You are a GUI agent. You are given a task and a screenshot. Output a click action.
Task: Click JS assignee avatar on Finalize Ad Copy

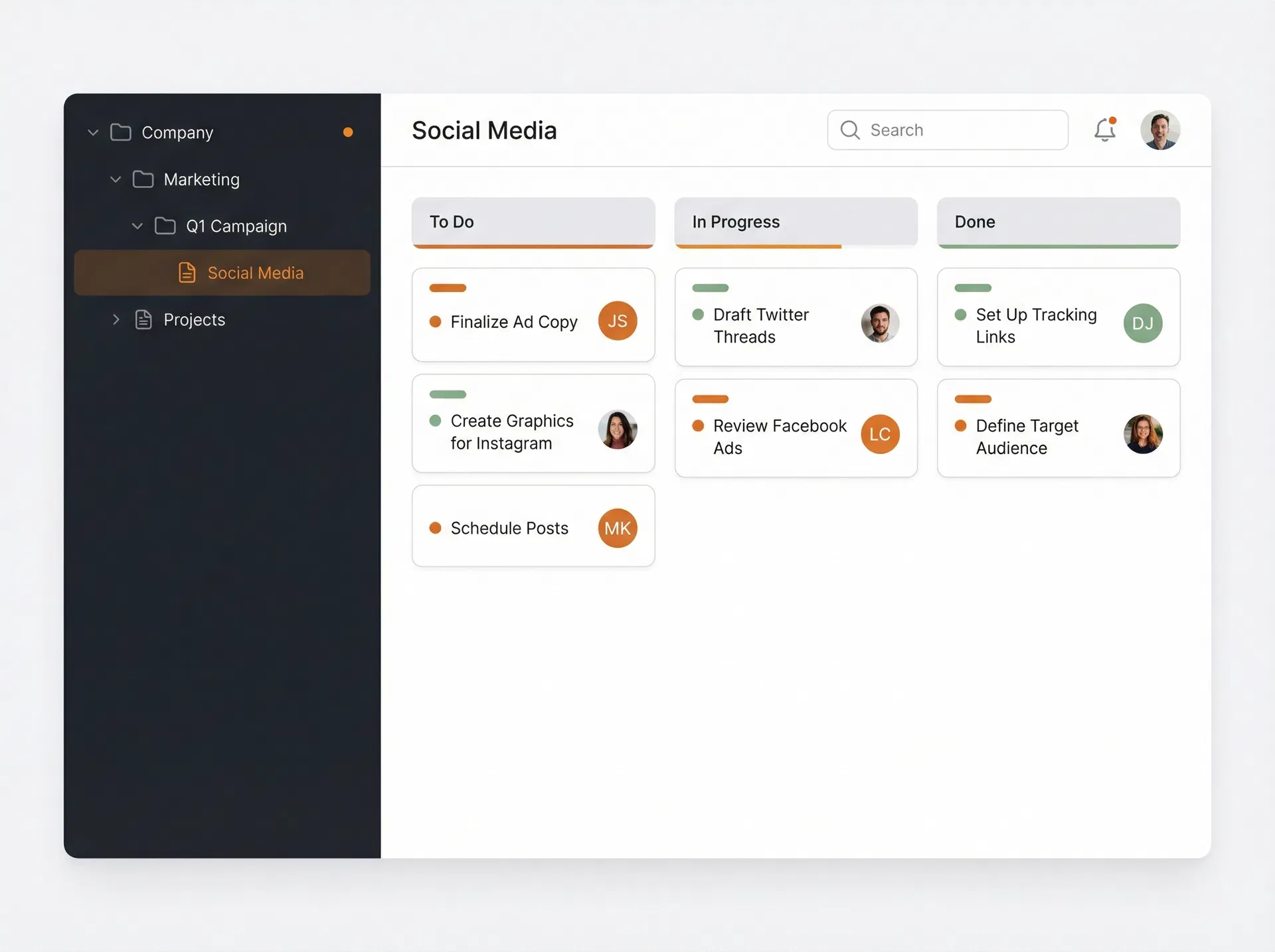[617, 321]
